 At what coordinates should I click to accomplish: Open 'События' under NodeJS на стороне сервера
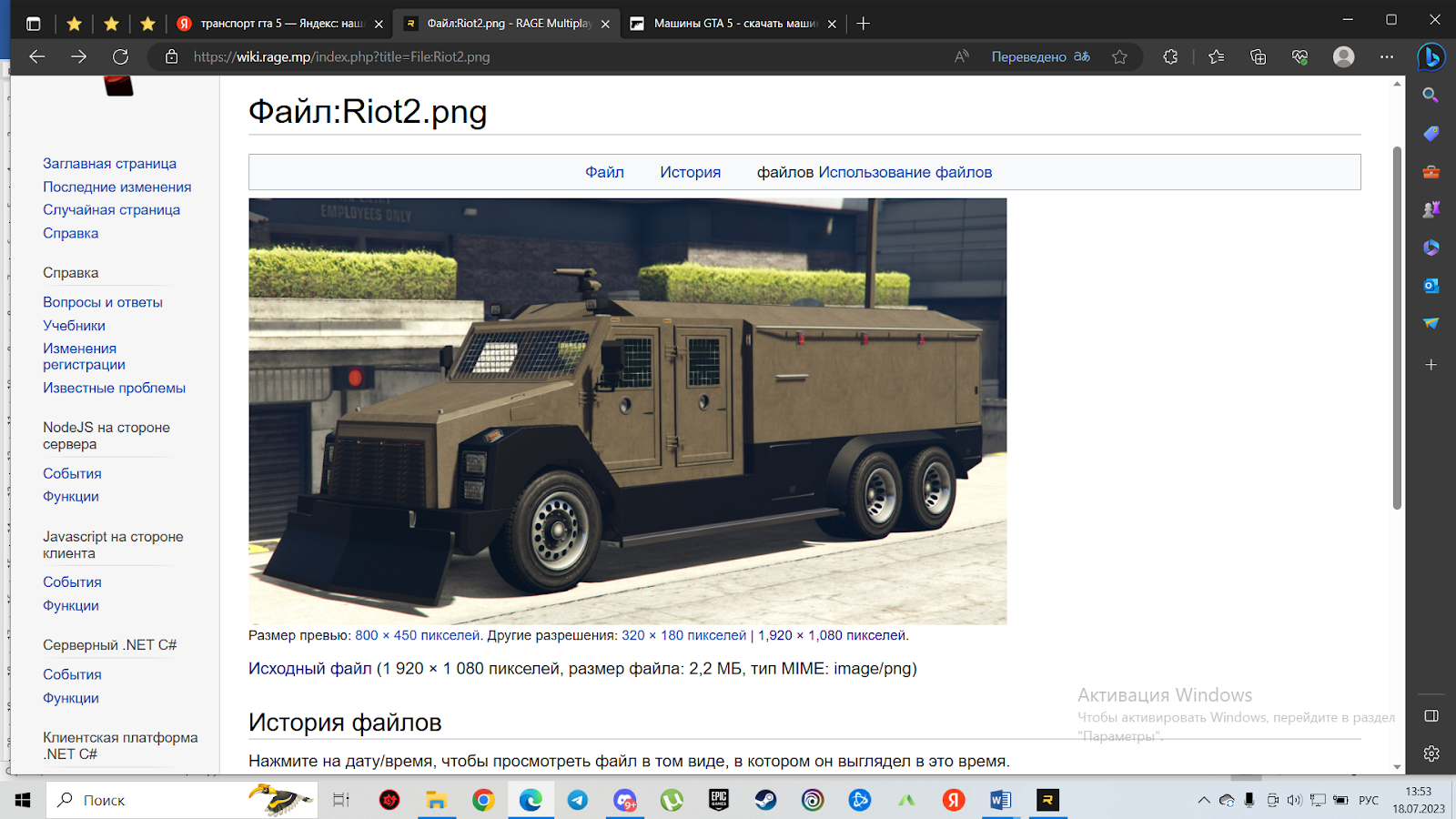[x=72, y=473]
